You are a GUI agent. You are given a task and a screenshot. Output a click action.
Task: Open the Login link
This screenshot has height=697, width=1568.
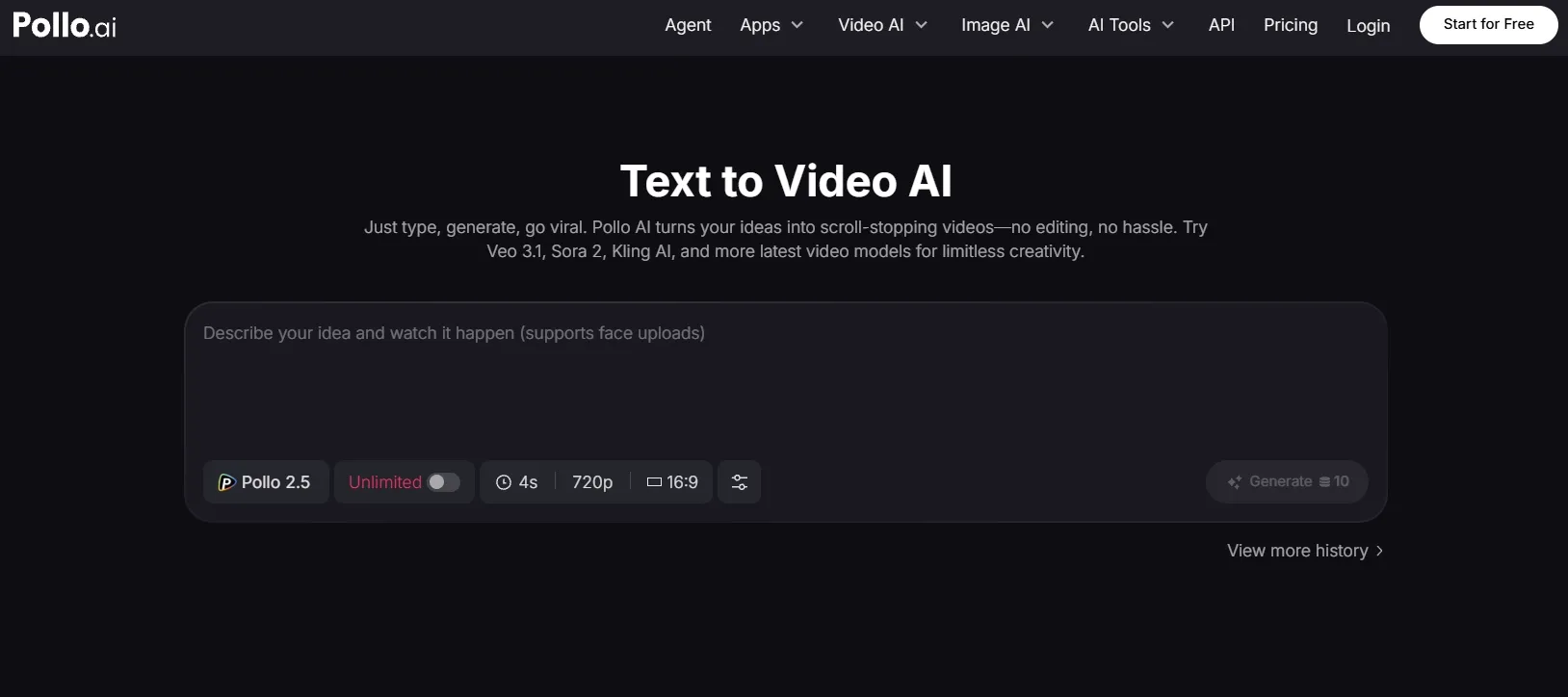[x=1368, y=26]
